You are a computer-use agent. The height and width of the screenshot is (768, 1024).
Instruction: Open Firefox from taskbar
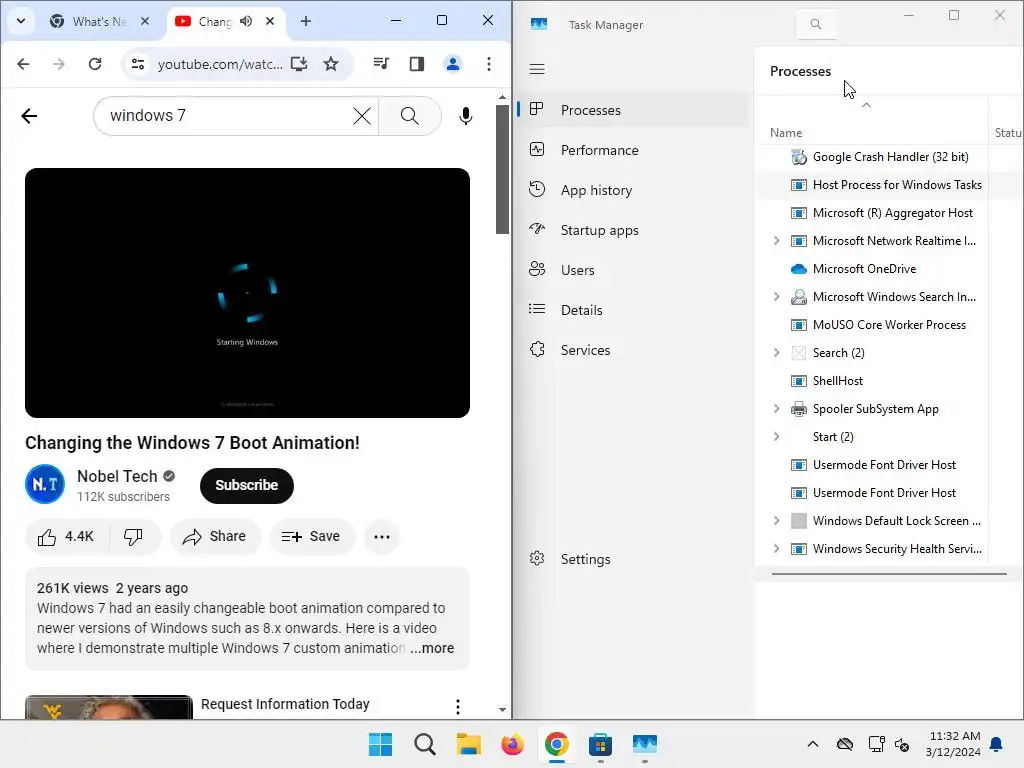[513, 744]
